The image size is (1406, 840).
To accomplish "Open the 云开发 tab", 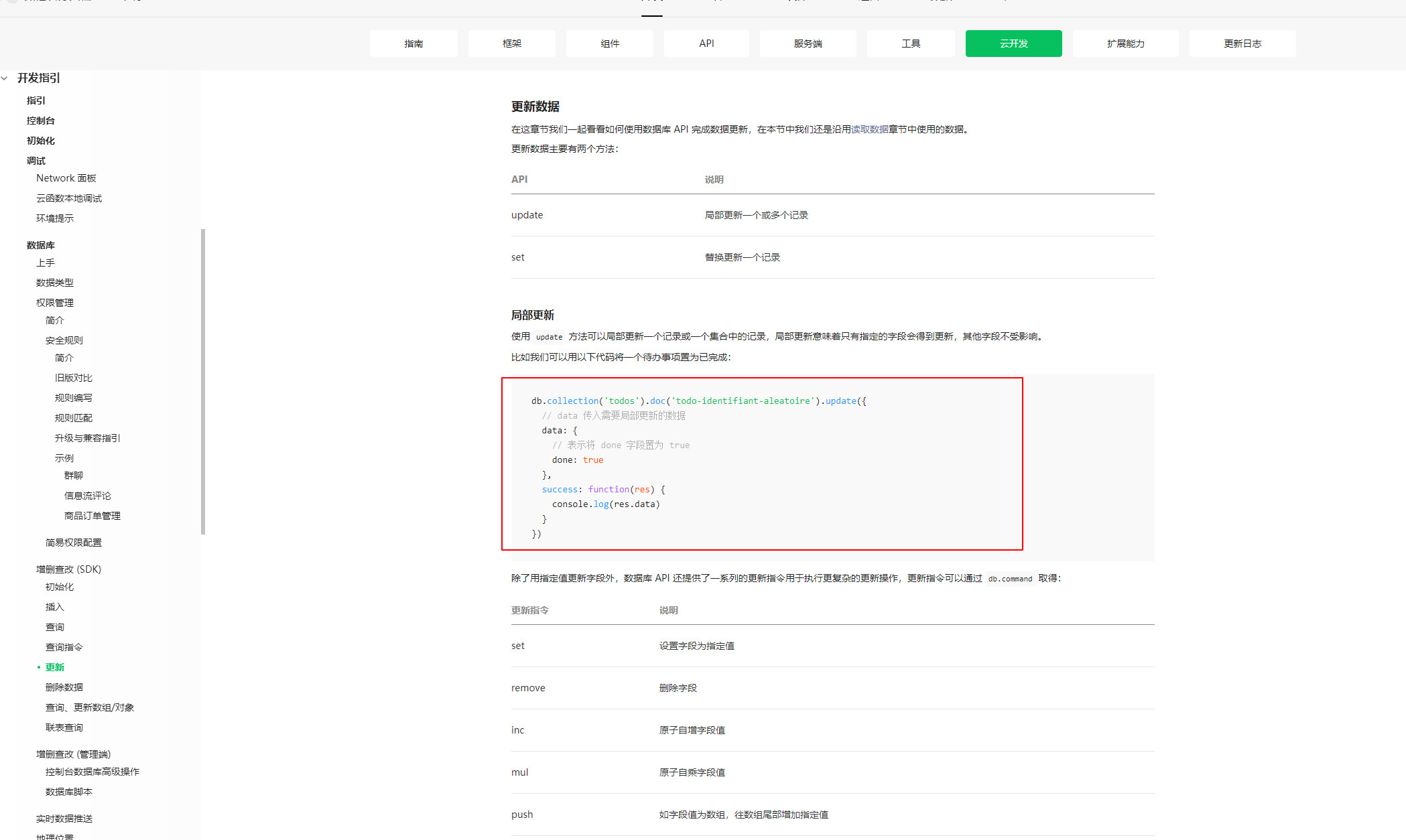I will point(1013,44).
